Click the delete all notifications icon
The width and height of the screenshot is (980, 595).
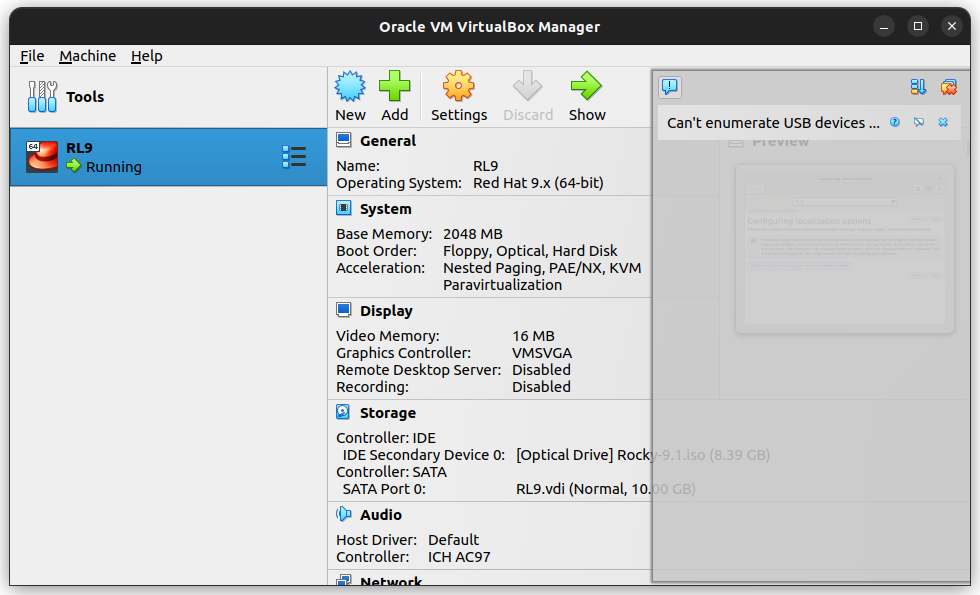tap(949, 87)
